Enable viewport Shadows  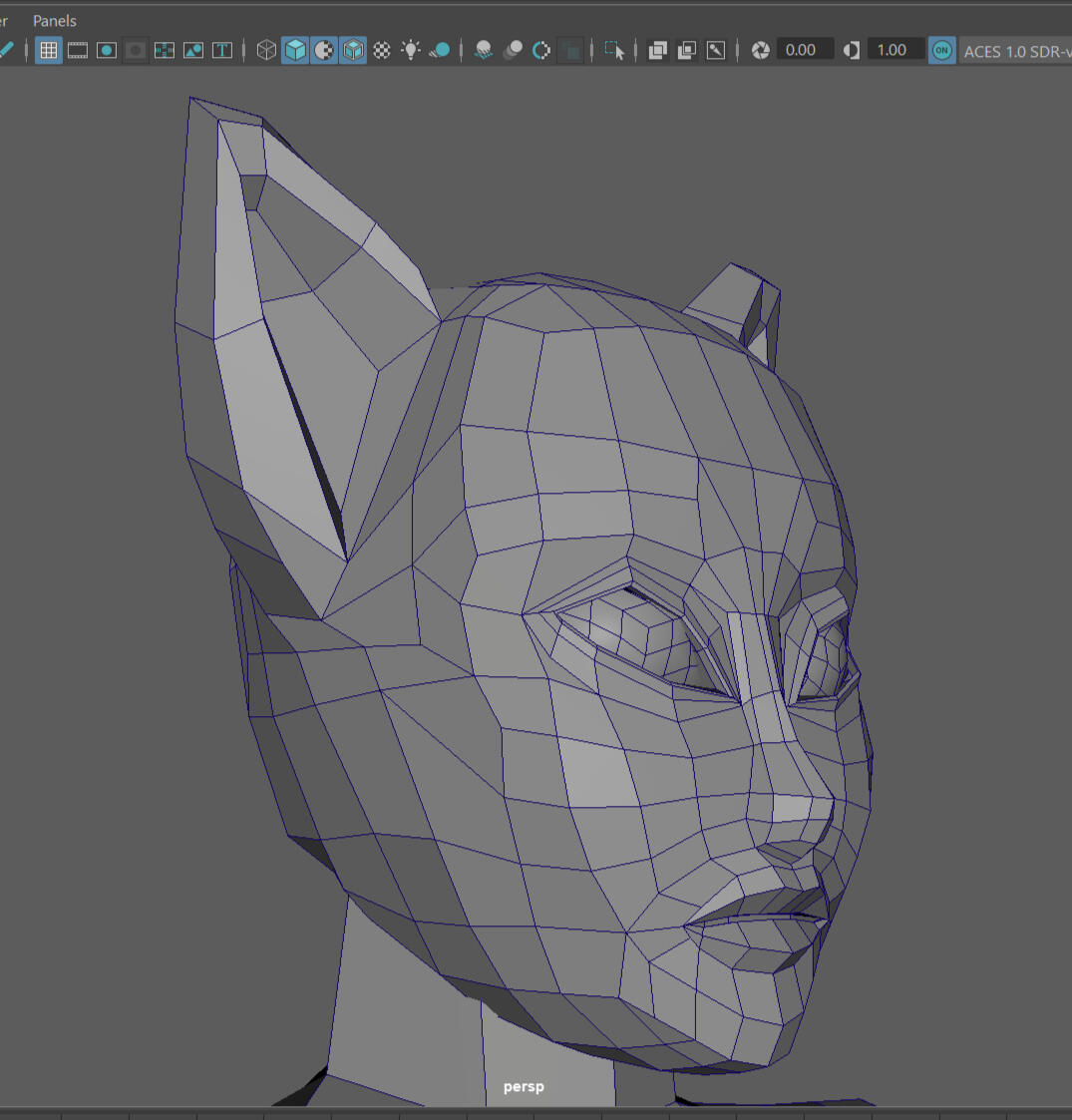coord(440,50)
